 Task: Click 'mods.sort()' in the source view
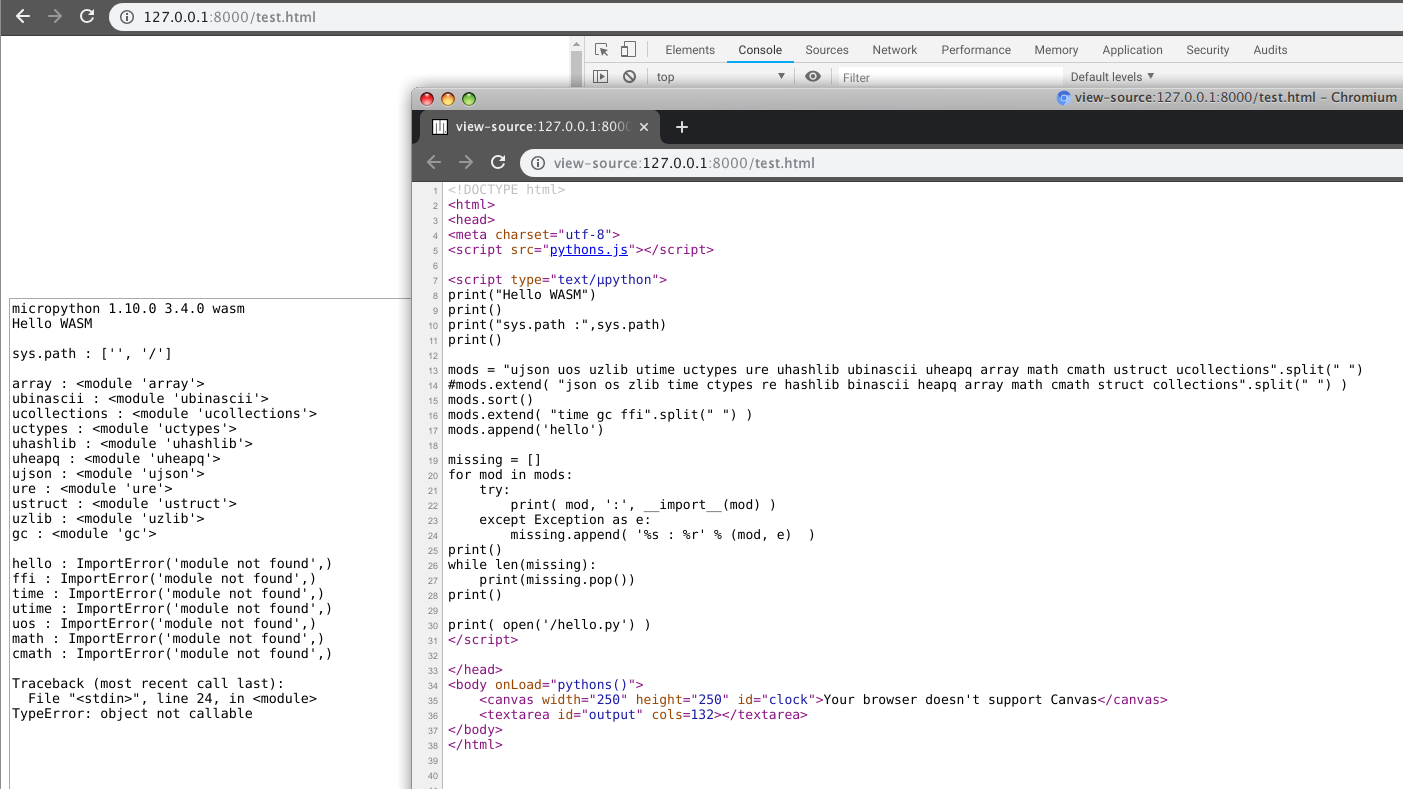[x=491, y=400]
